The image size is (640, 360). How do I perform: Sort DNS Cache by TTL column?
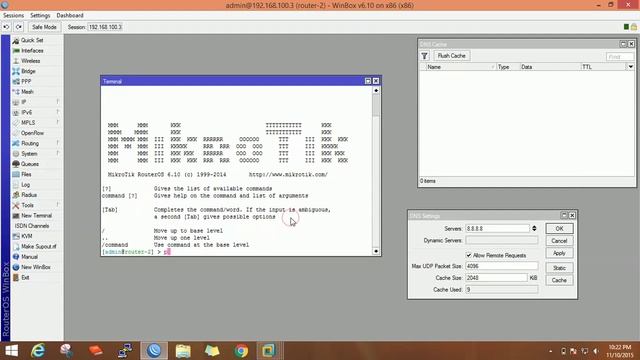[604, 67]
